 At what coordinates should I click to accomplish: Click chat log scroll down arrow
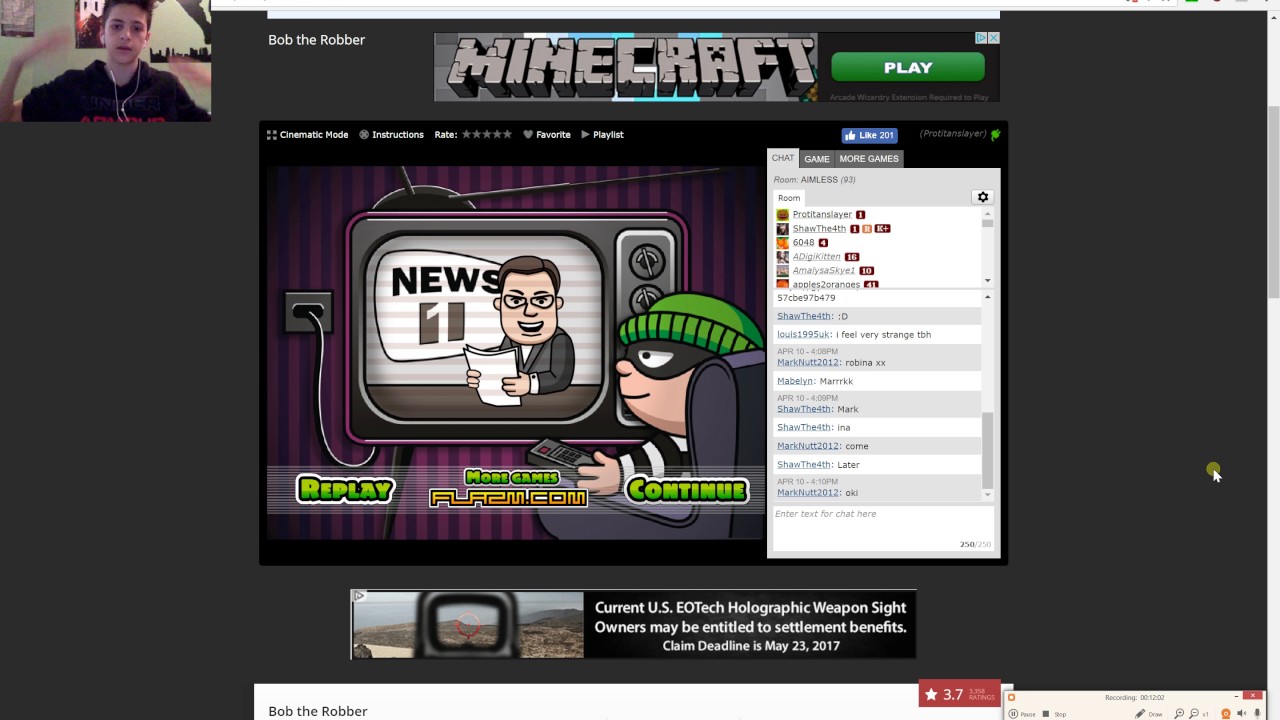click(987, 494)
